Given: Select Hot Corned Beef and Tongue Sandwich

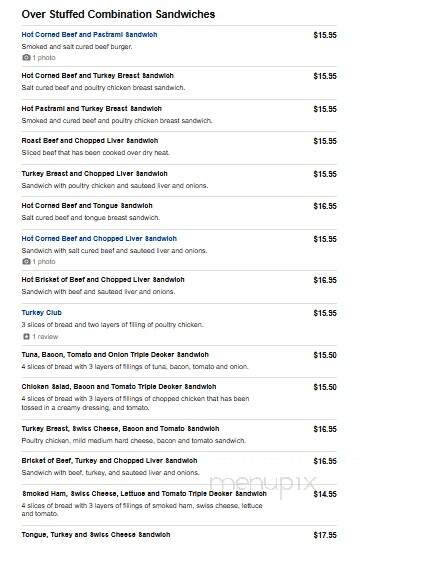Looking at the screenshot, I should click(87, 206).
